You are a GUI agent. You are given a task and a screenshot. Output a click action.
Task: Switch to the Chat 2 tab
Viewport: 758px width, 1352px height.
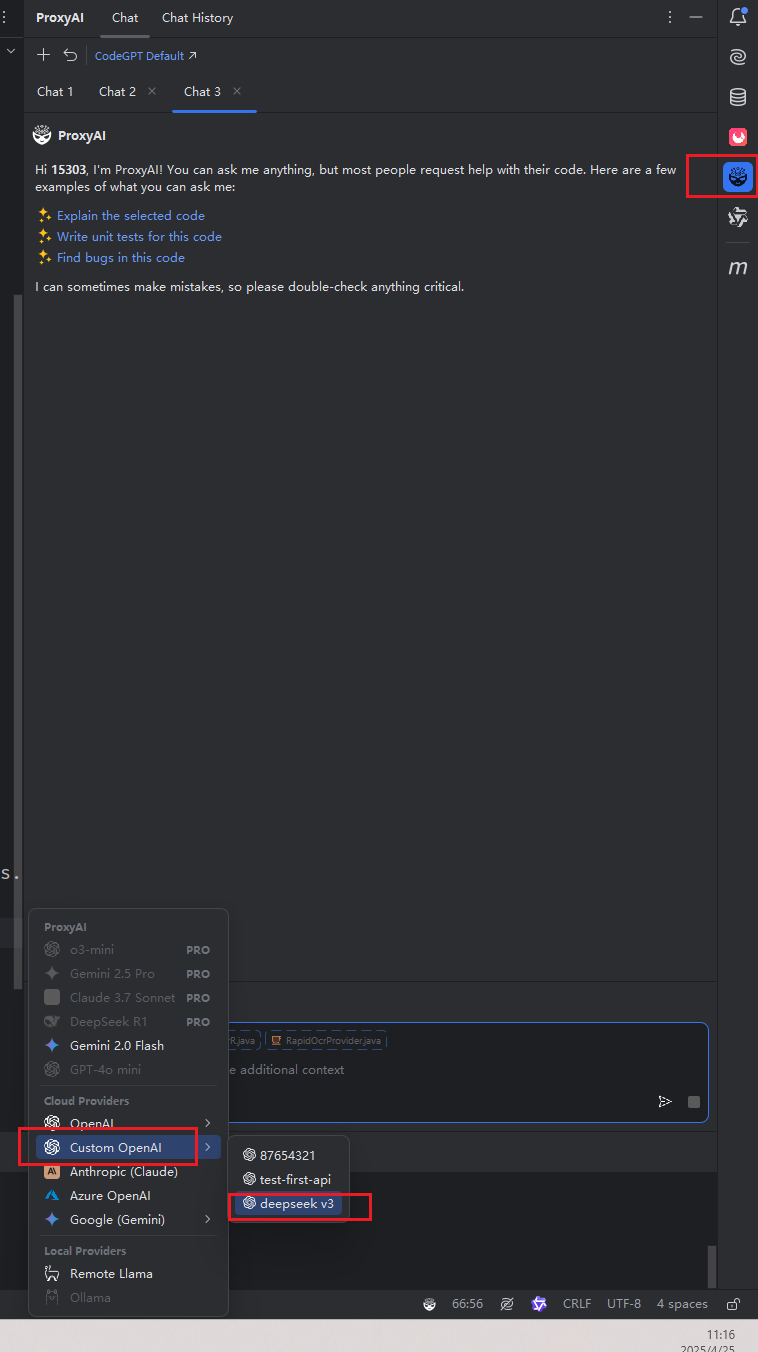pos(117,91)
